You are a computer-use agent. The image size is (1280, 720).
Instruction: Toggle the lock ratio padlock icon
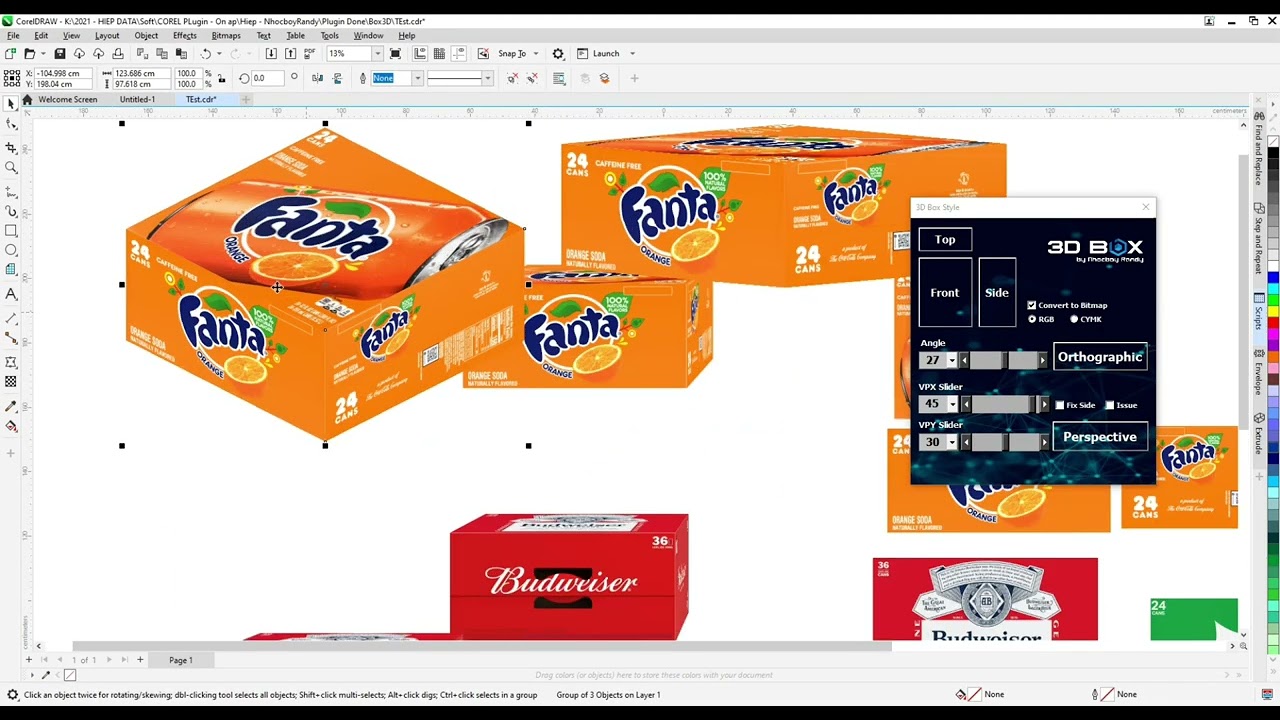[x=224, y=78]
